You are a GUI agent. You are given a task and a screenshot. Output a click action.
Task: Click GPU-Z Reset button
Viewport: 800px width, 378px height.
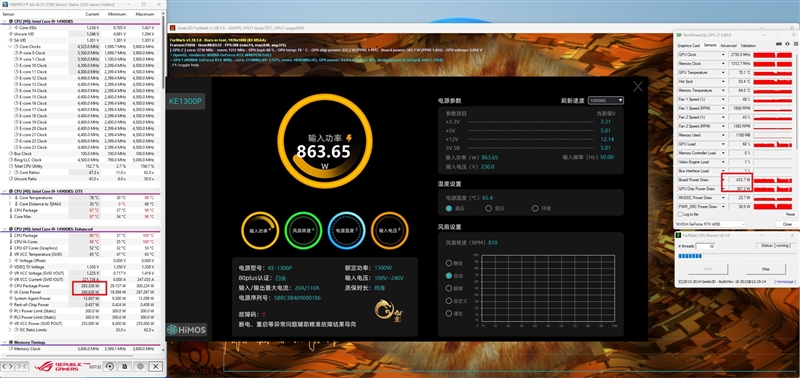click(789, 214)
